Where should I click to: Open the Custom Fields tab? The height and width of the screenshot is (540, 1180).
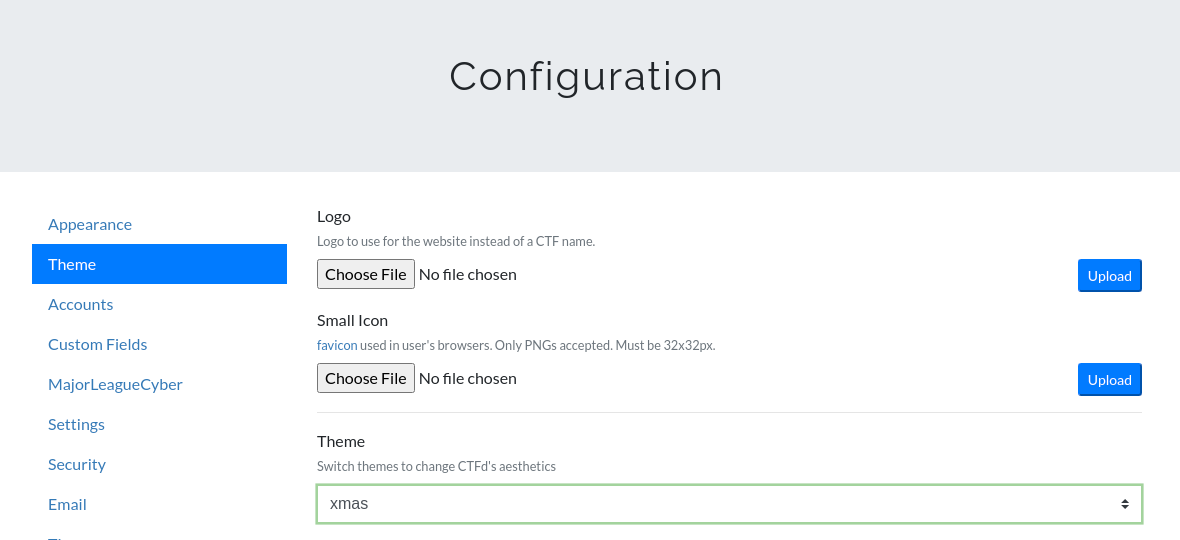tap(97, 344)
